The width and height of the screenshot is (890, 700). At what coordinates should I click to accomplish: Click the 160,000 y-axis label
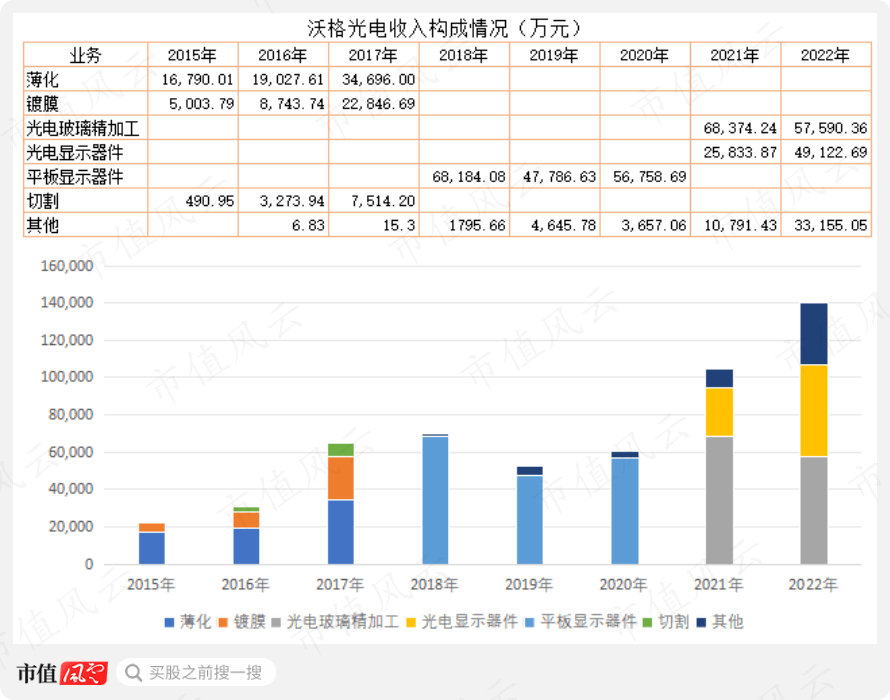tap(67, 266)
